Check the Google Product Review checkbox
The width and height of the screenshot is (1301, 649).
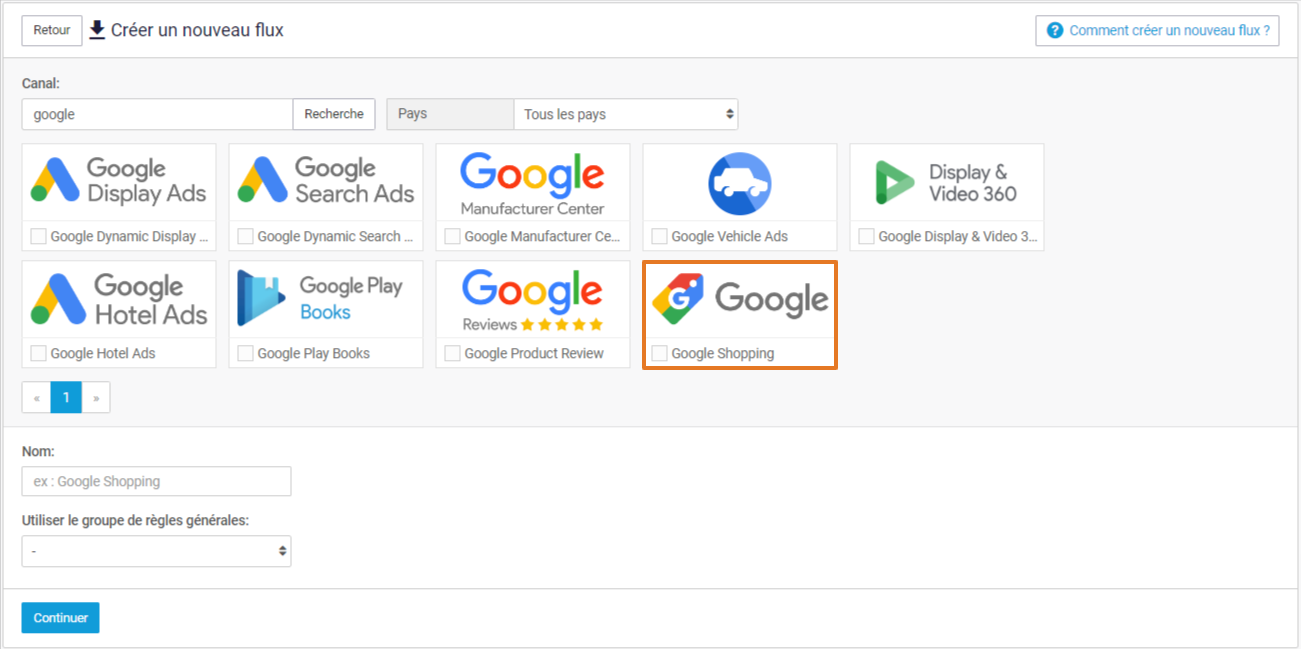[x=452, y=353]
